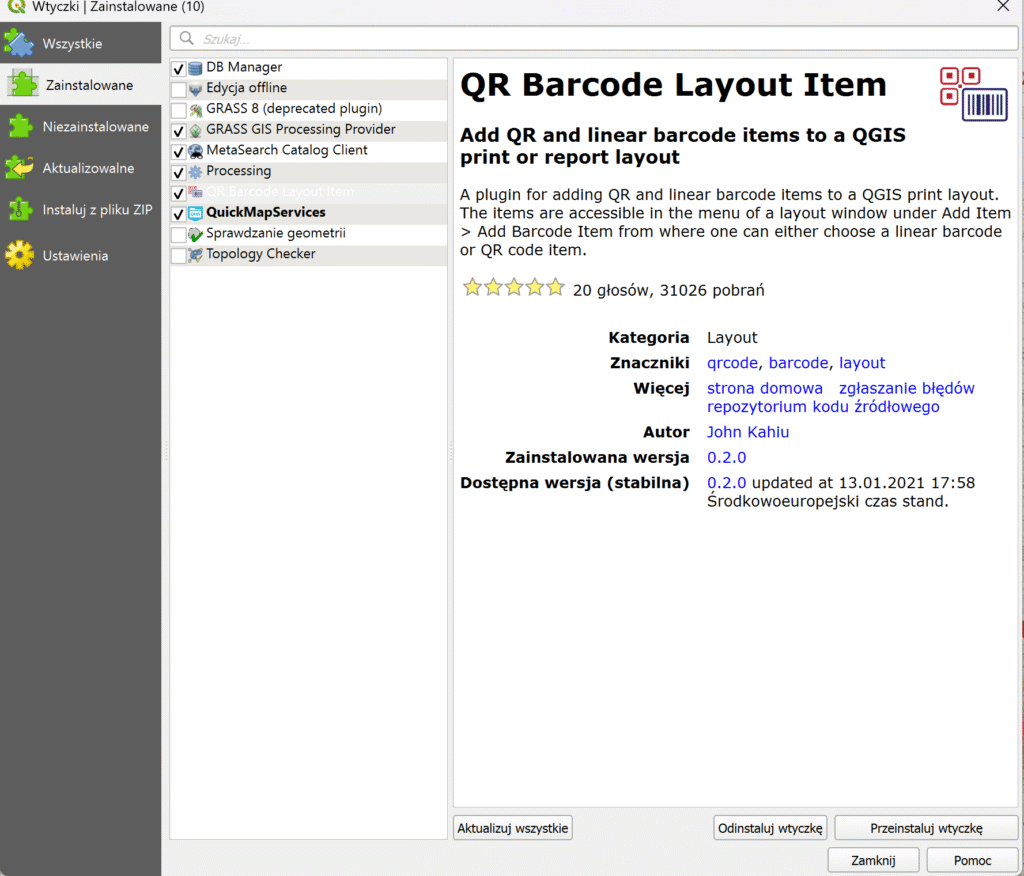Image resolution: width=1024 pixels, height=876 pixels.
Task: Disable the QuickMapServices checkbox
Action: [x=179, y=214]
